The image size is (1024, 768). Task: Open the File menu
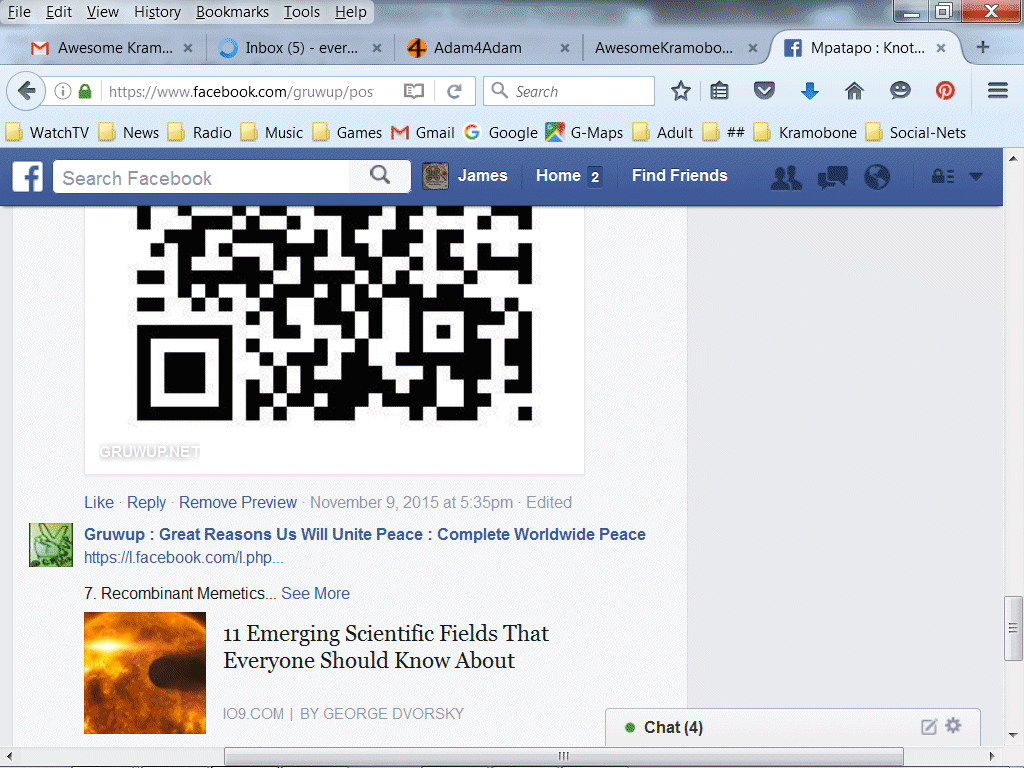(19, 12)
